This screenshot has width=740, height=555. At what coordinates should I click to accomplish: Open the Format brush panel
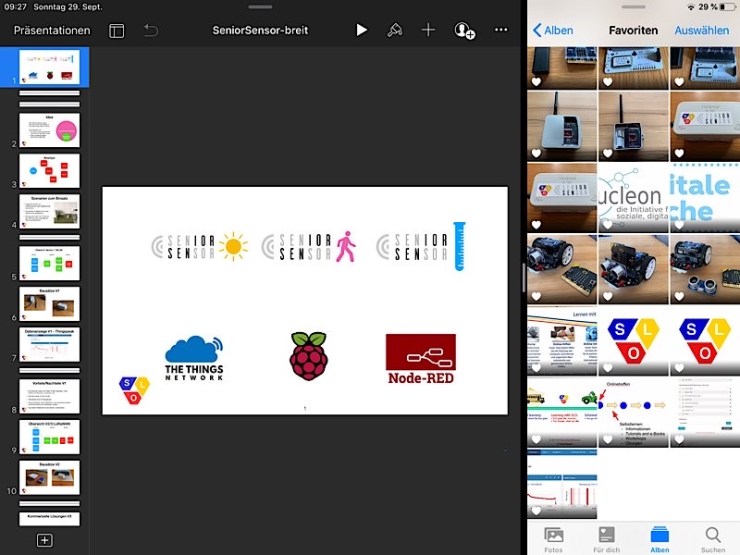pos(395,30)
